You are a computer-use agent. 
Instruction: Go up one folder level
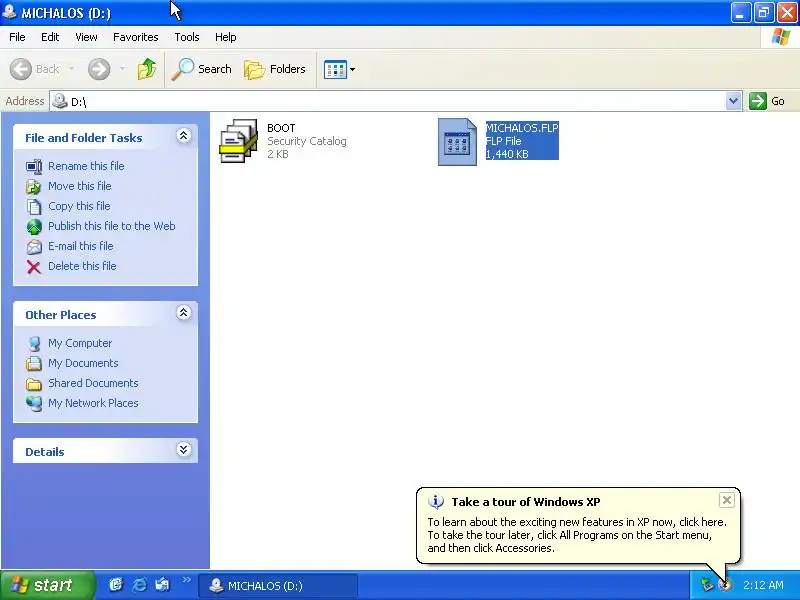click(x=147, y=69)
